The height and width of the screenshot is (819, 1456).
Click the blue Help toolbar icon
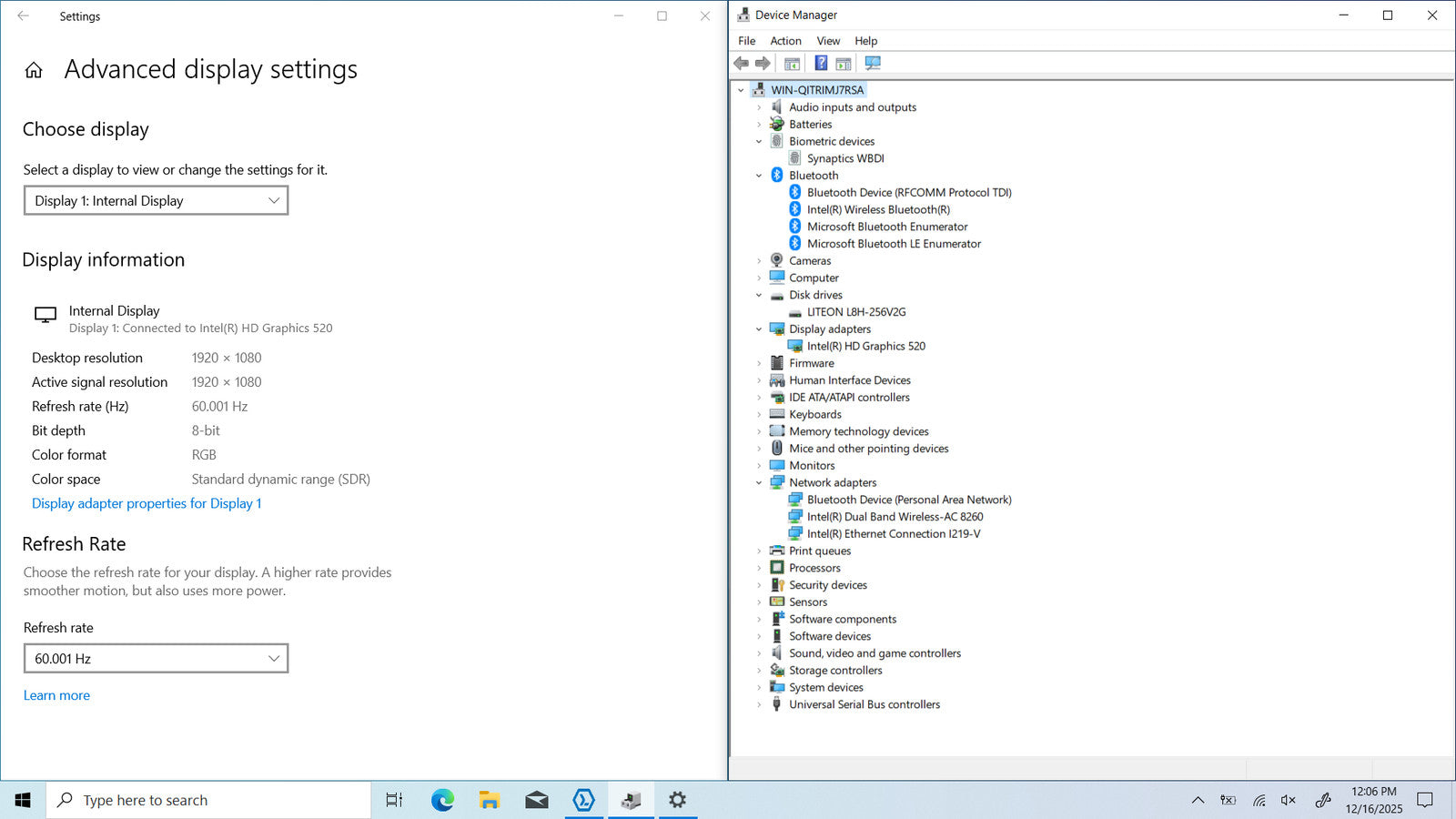(821, 64)
